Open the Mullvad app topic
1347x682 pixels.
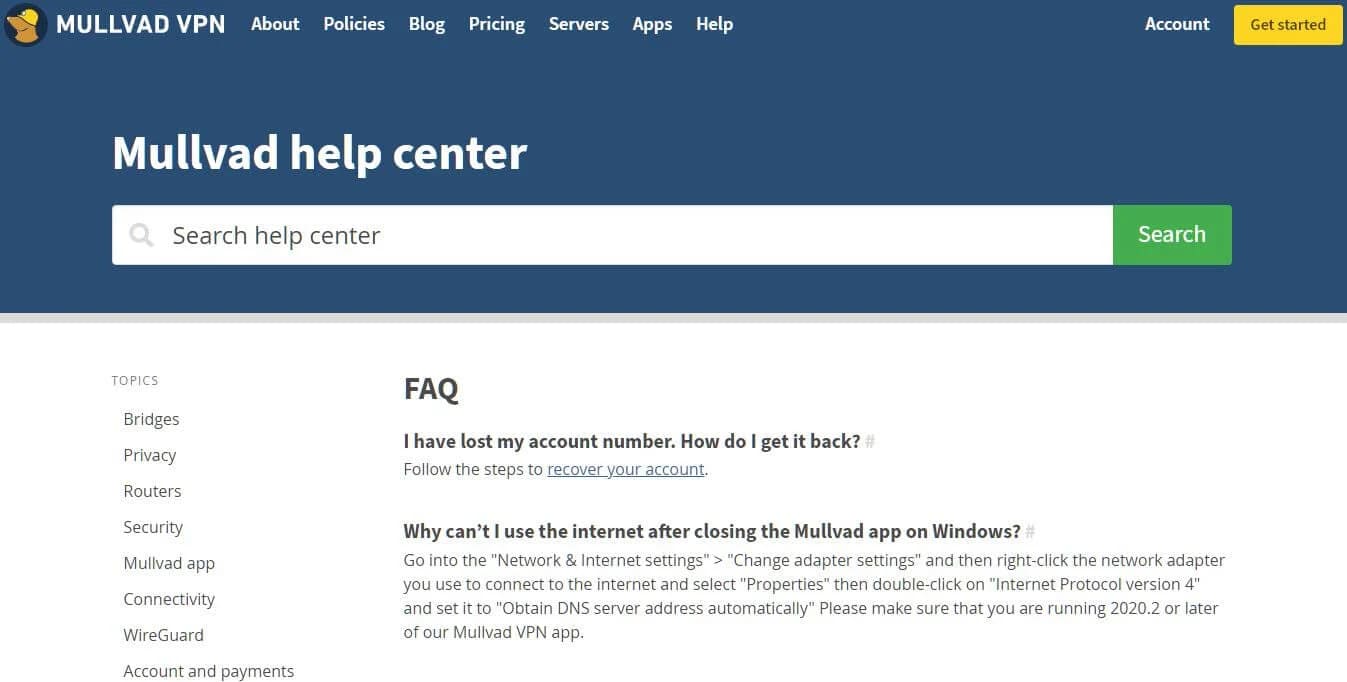point(169,563)
